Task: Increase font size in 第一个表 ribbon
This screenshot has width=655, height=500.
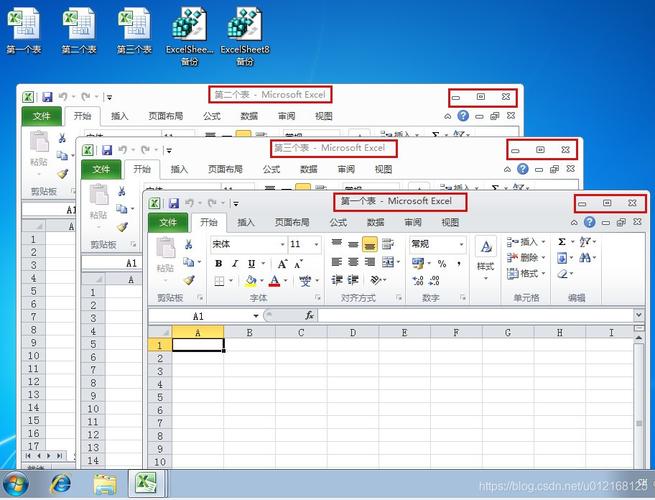Action: pos(282,264)
